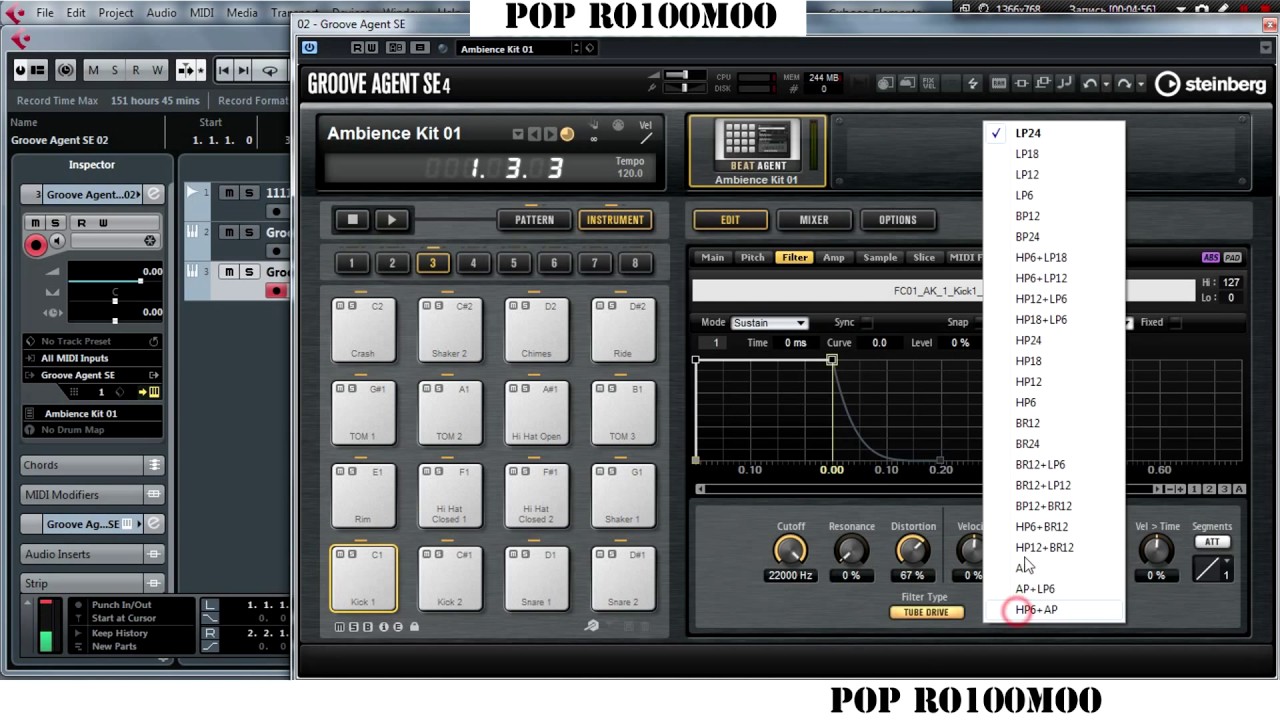The image size is (1280, 720).
Task: Open the Slice edit tab
Action: click(924, 257)
